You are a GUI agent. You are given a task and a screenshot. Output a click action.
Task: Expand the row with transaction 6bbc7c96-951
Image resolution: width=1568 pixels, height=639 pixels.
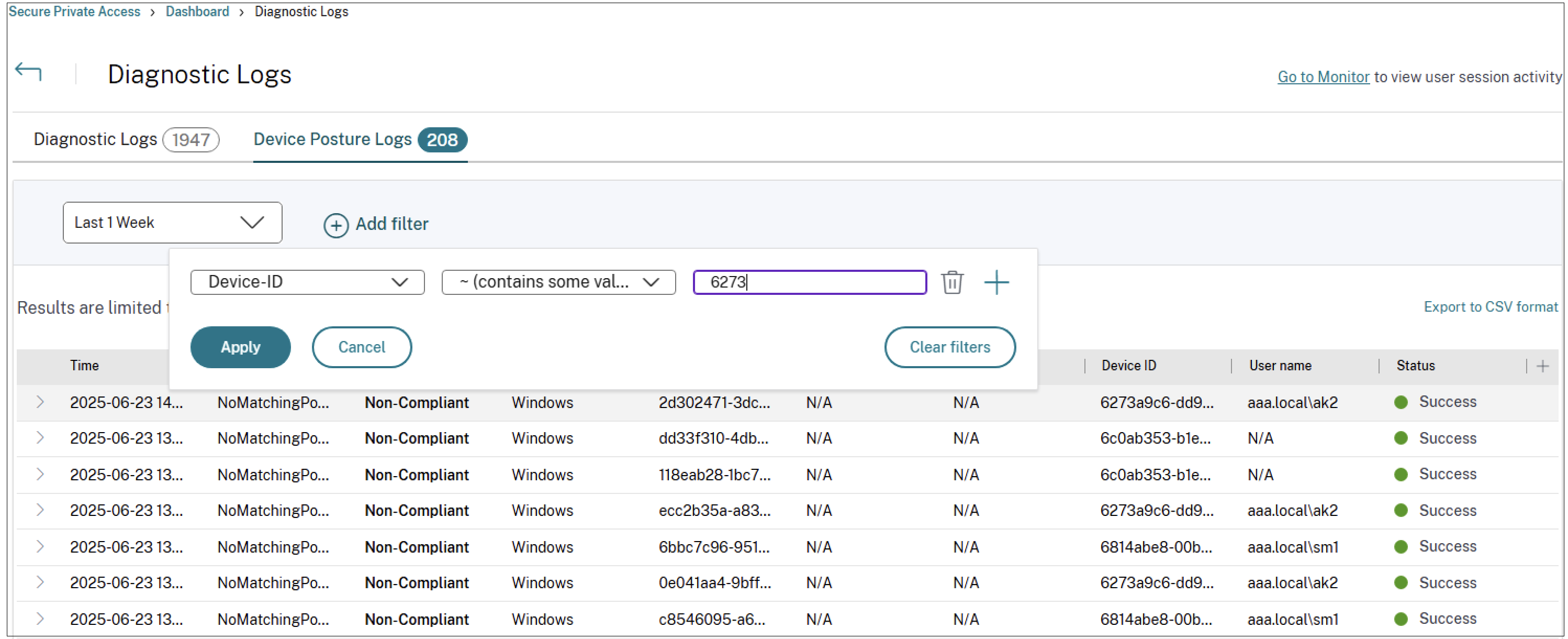pyautogui.click(x=40, y=546)
